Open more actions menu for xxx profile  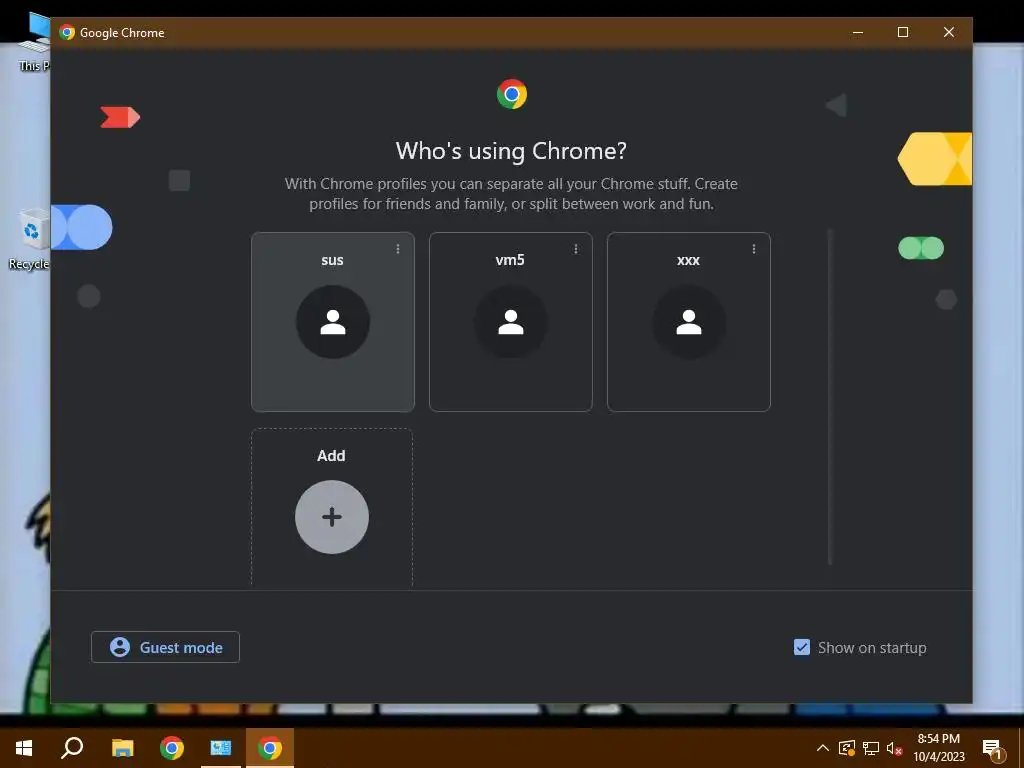[x=754, y=249]
